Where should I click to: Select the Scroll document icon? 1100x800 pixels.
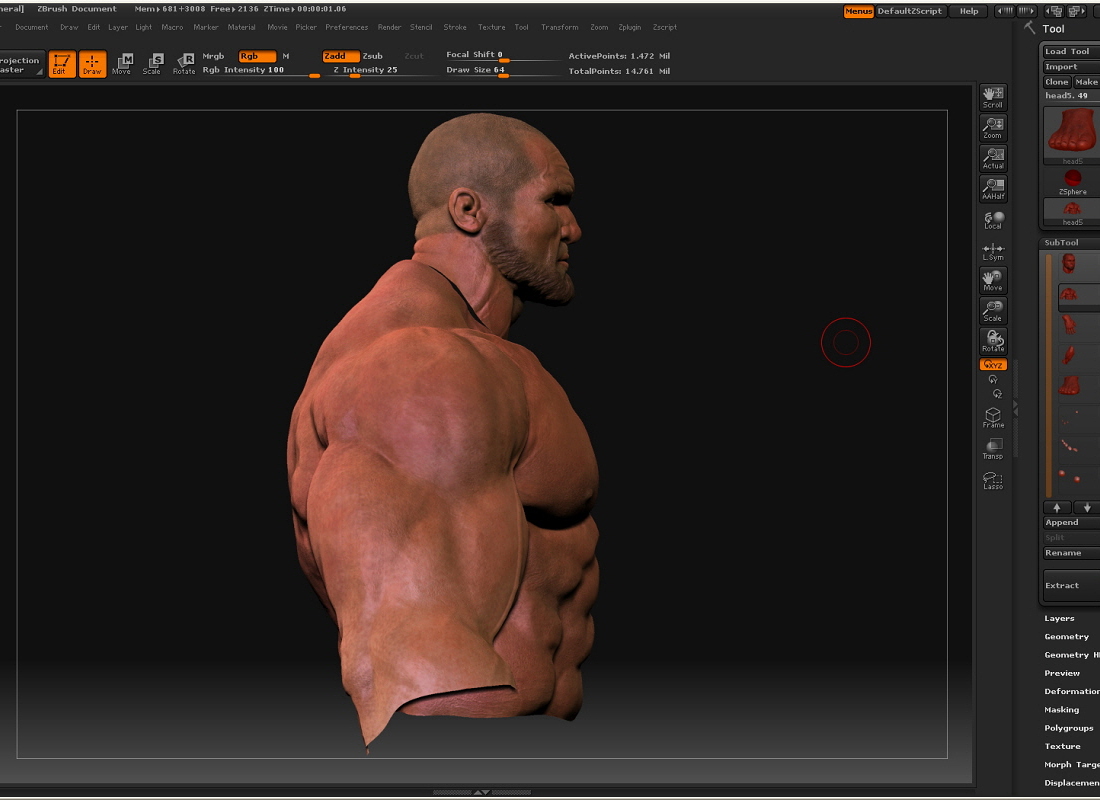click(992, 95)
